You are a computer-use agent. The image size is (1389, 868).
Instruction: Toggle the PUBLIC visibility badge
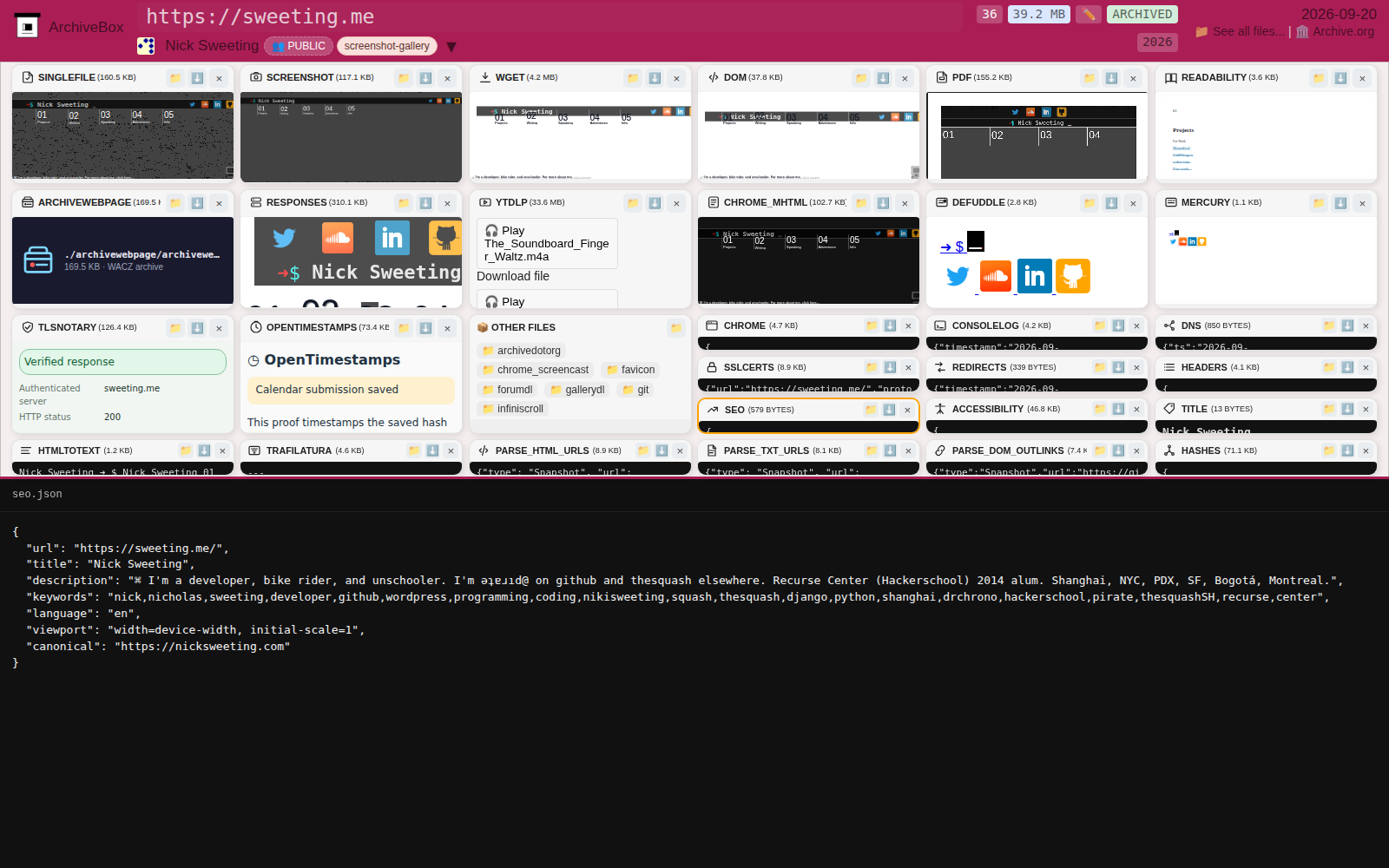pyautogui.click(x=299, y=46)
